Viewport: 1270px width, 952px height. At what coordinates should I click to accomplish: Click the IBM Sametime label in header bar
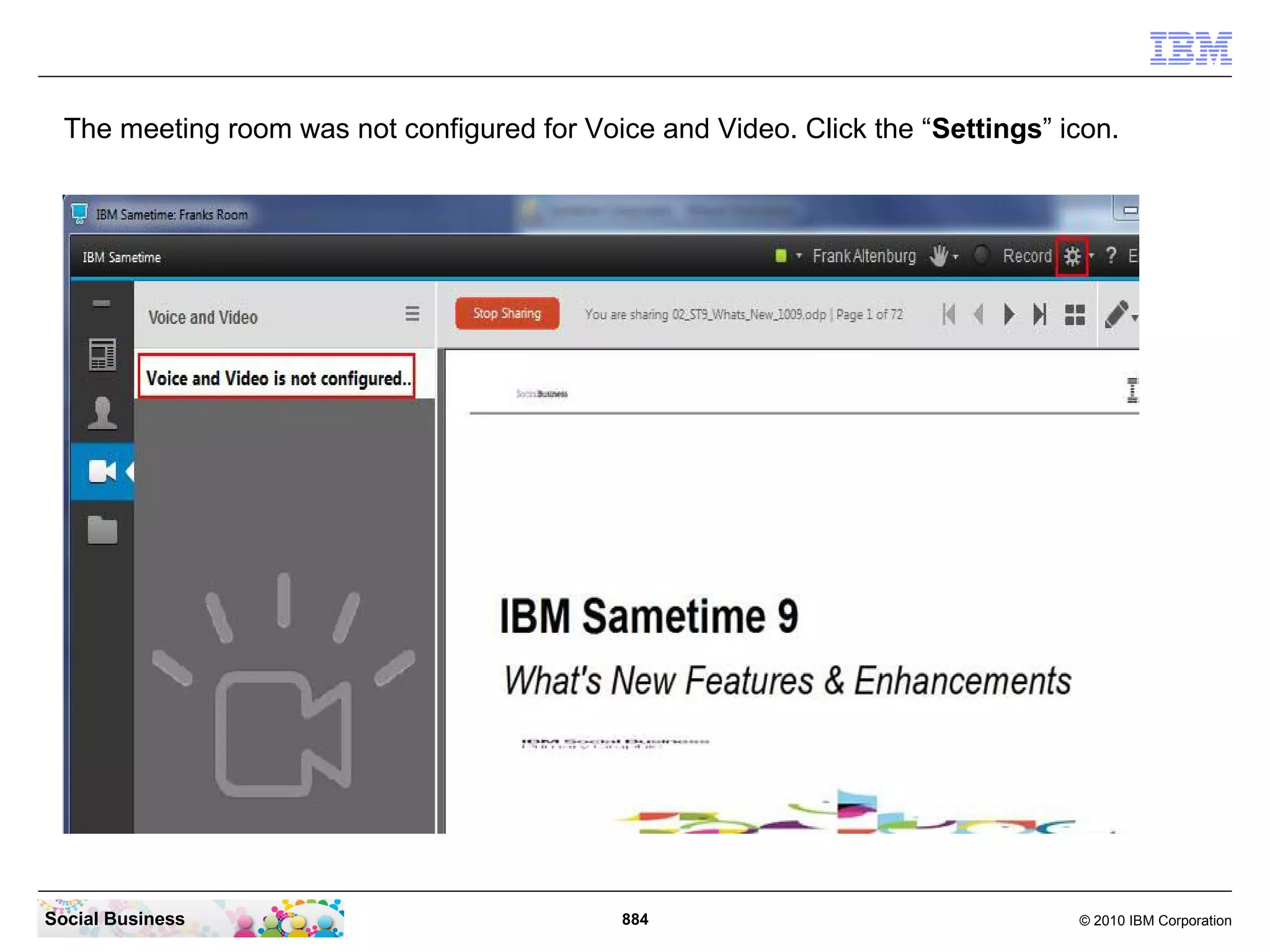[x=122, y=257]
